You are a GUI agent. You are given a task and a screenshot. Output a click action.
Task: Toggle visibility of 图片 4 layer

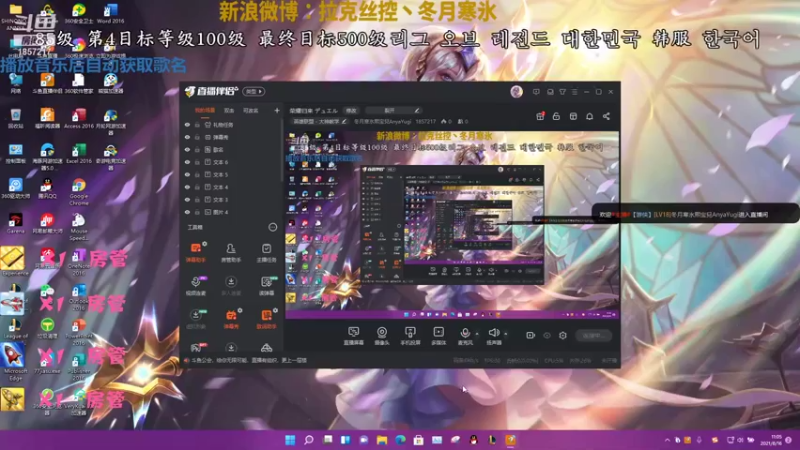[187, 212]
